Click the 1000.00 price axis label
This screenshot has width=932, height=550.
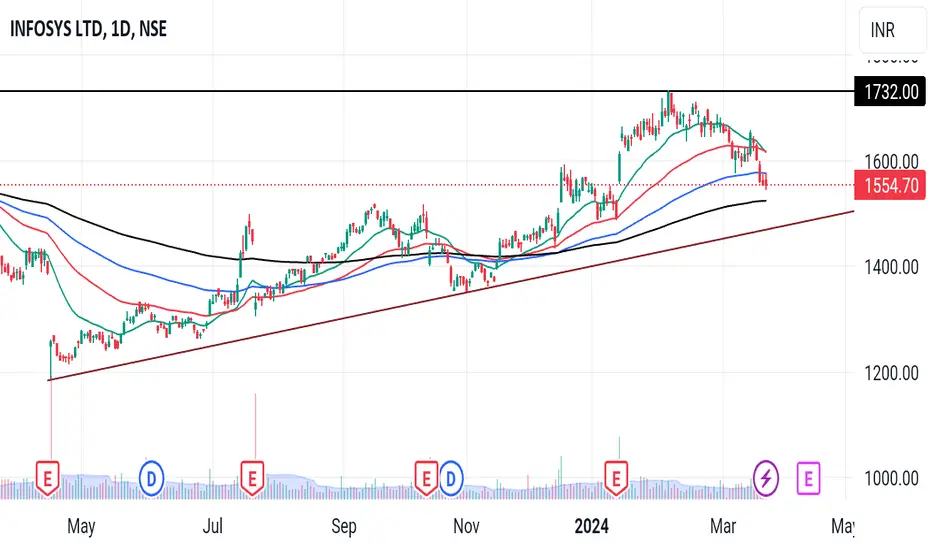pos(892,478)
